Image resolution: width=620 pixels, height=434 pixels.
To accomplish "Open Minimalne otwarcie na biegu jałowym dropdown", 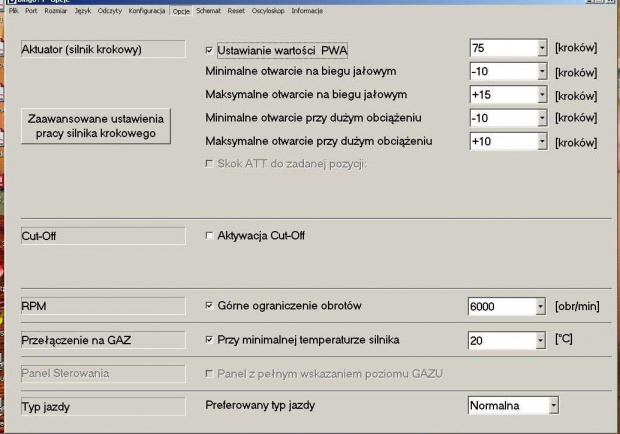I will click(x=541, y=73).
